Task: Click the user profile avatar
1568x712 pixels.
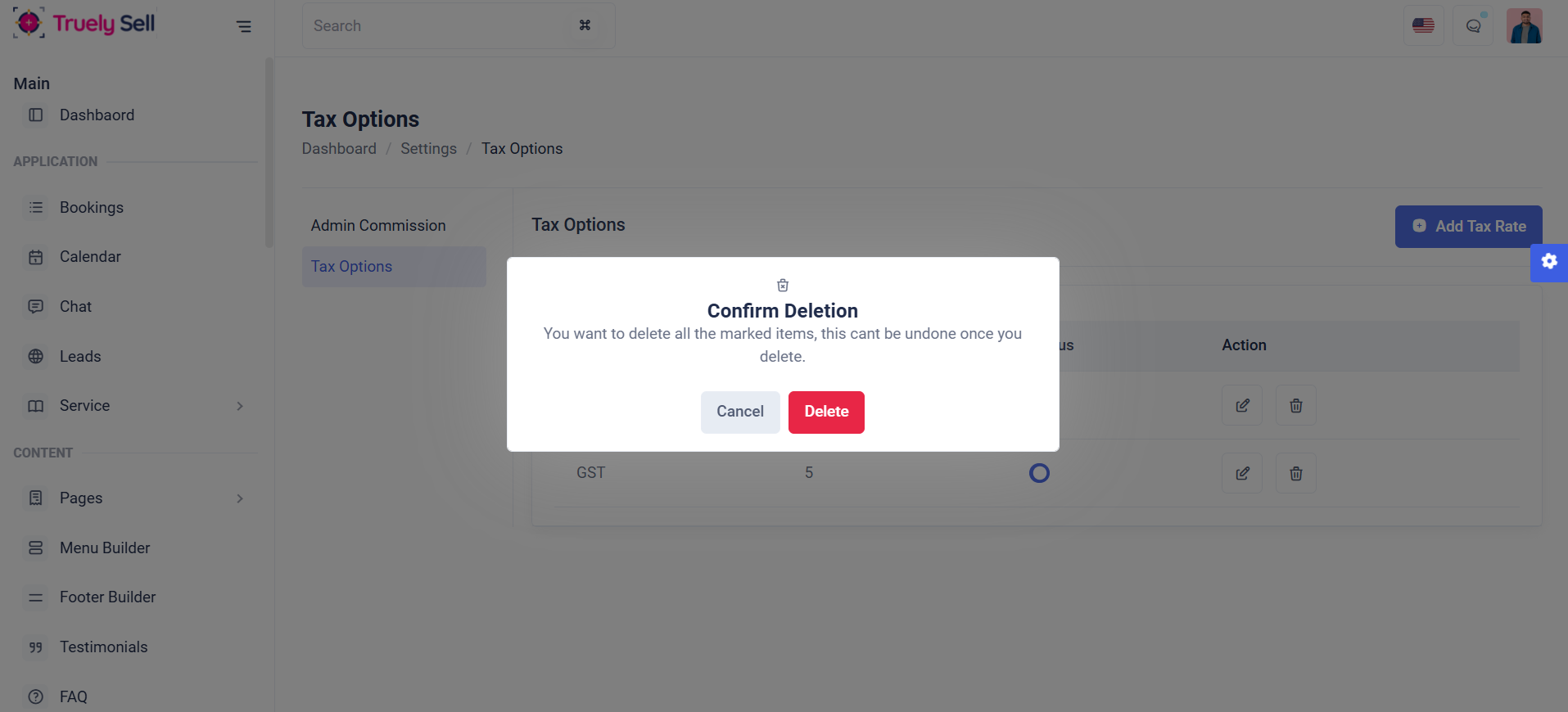Action: click(1525, 26)
